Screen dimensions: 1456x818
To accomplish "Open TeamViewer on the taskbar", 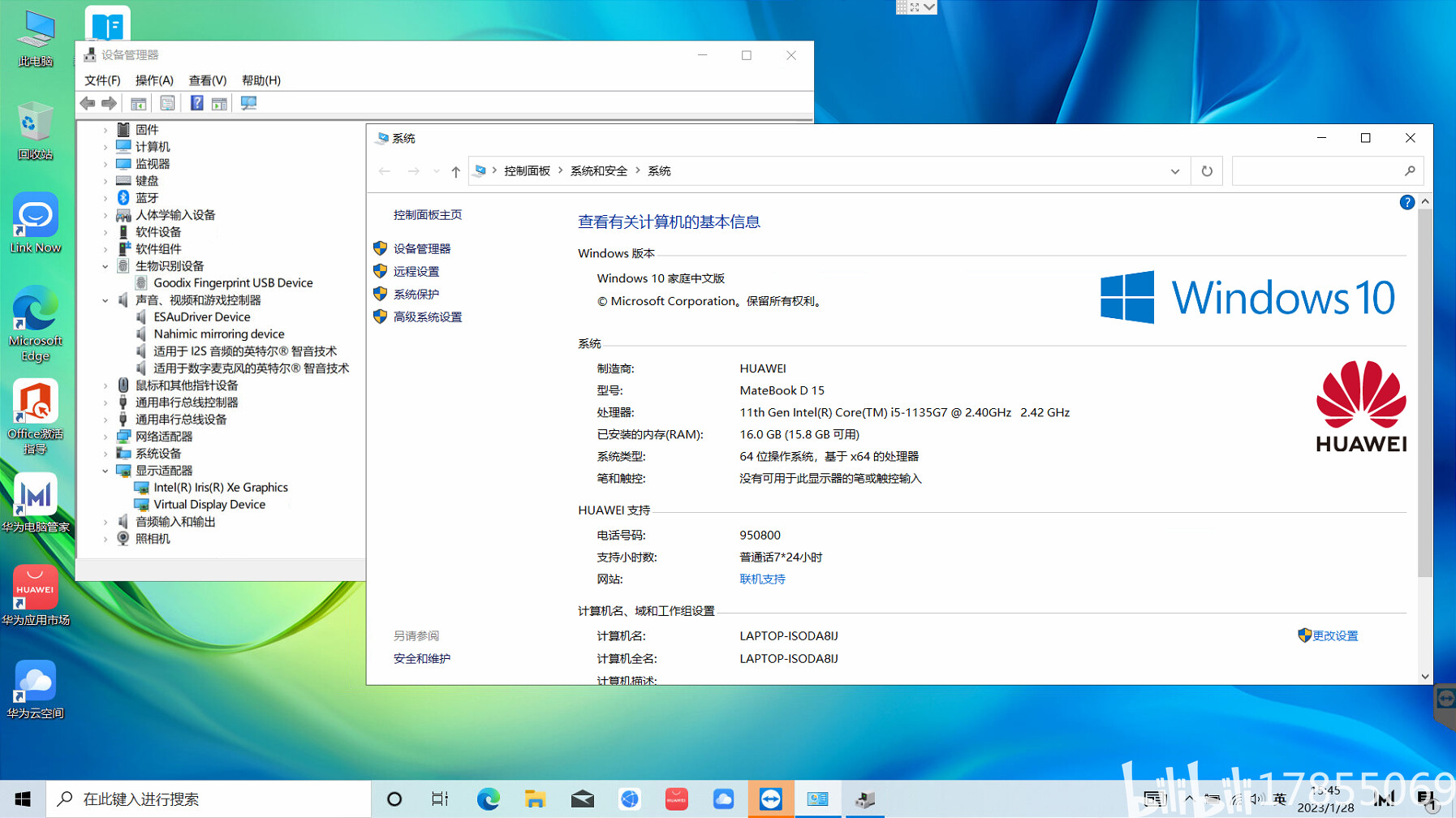I will click(770, 799).
